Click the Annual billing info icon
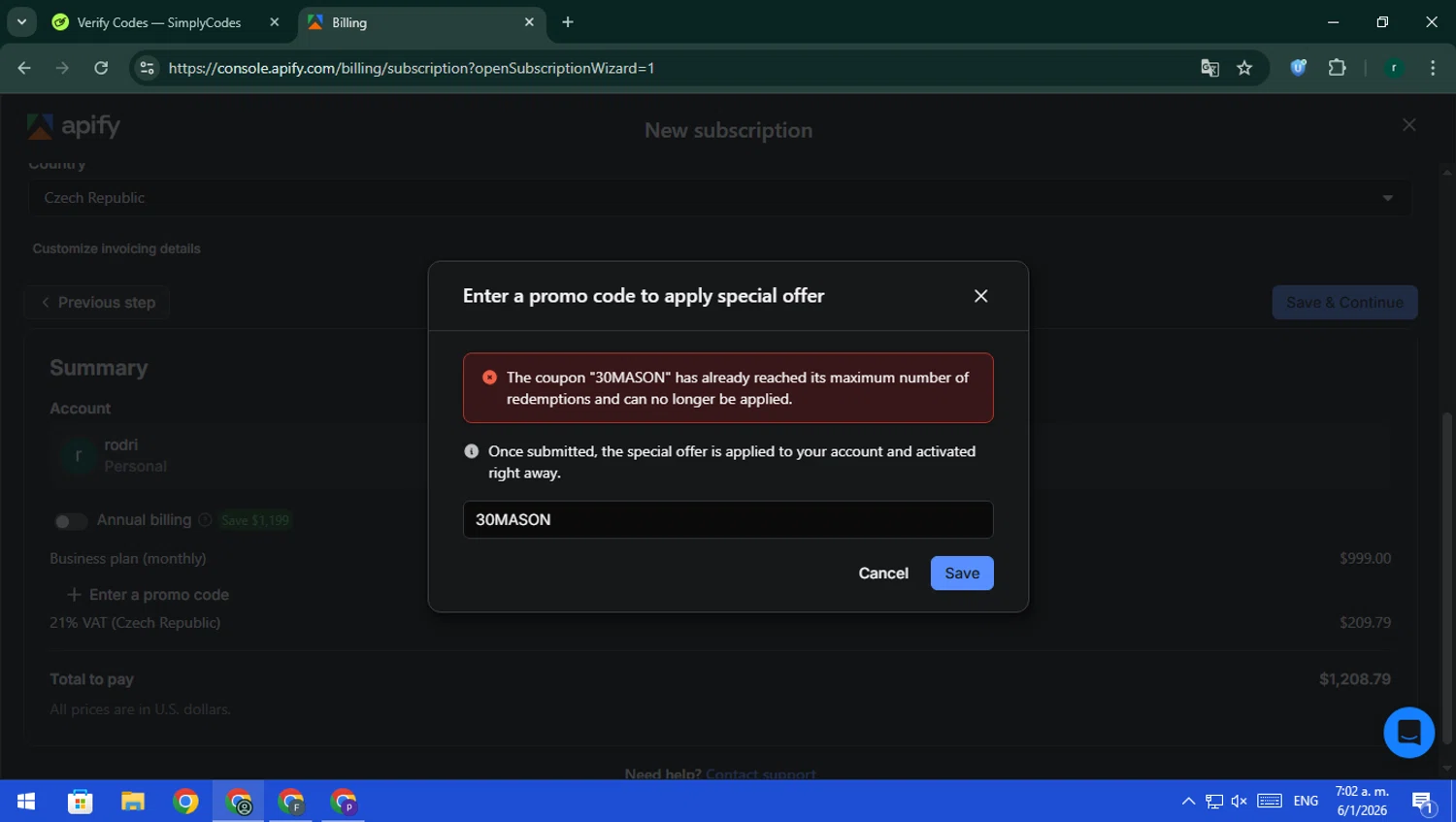 (205, 520)
